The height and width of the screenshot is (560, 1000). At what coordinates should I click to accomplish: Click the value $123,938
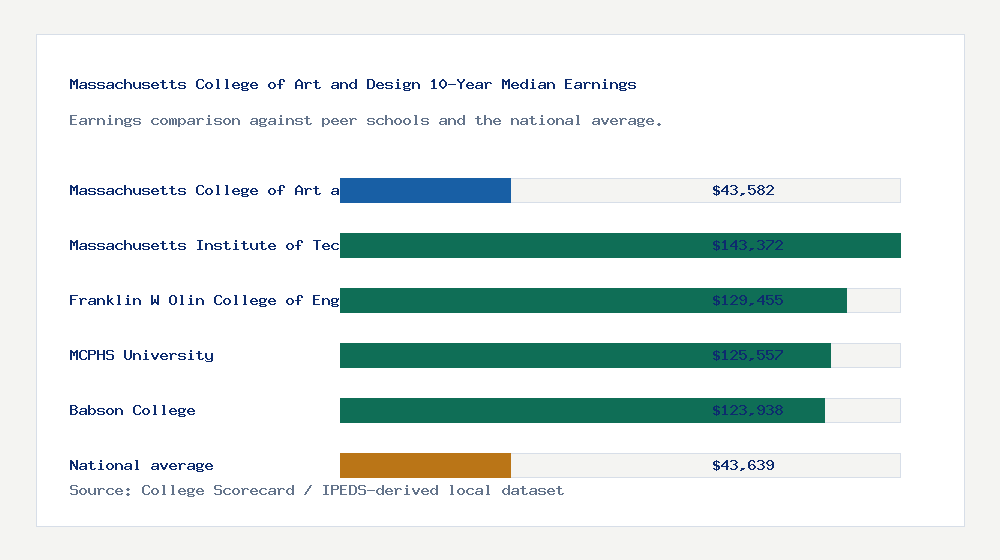747,410
